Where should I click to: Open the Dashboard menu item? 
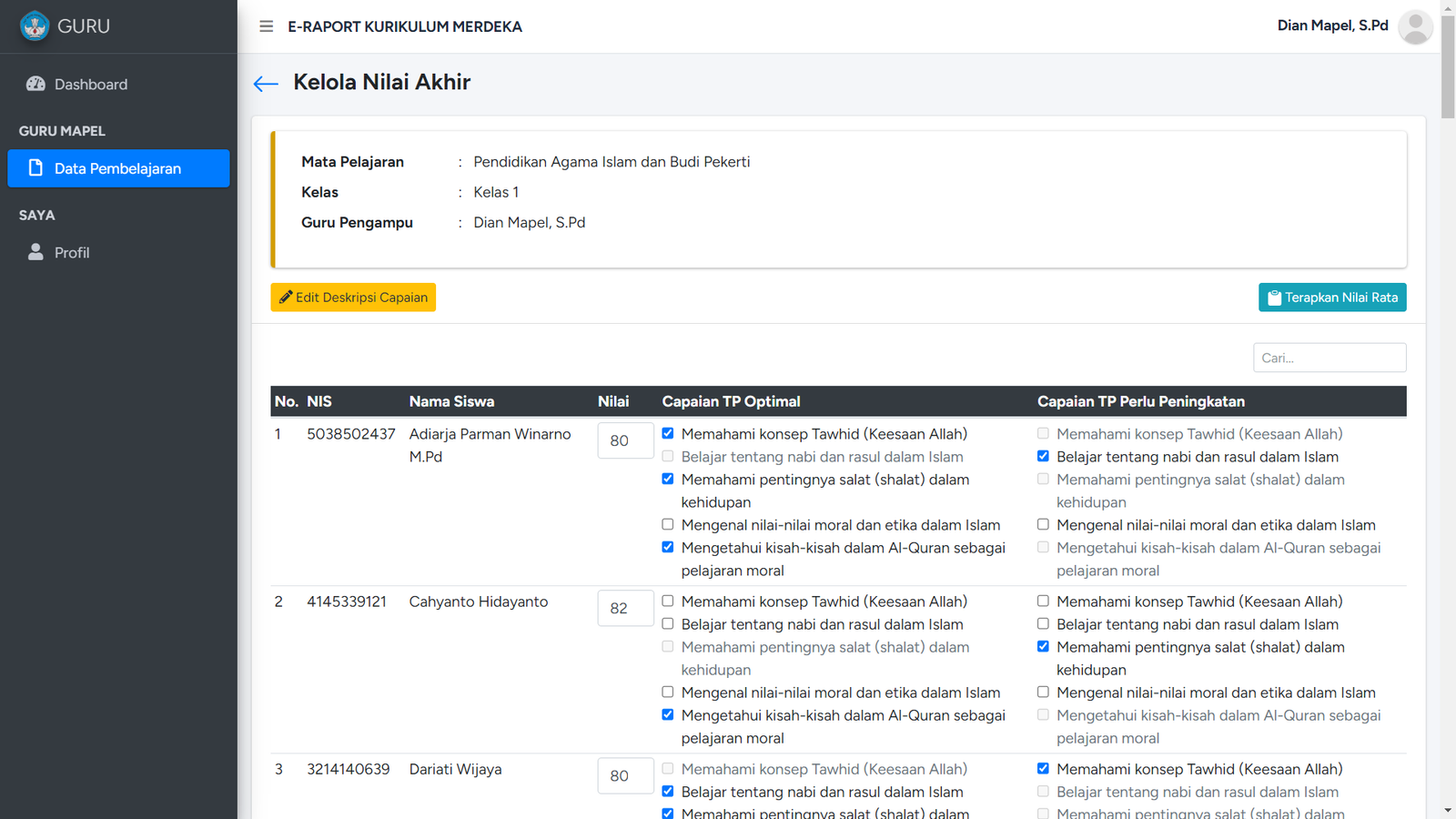(x=91, y=85)
